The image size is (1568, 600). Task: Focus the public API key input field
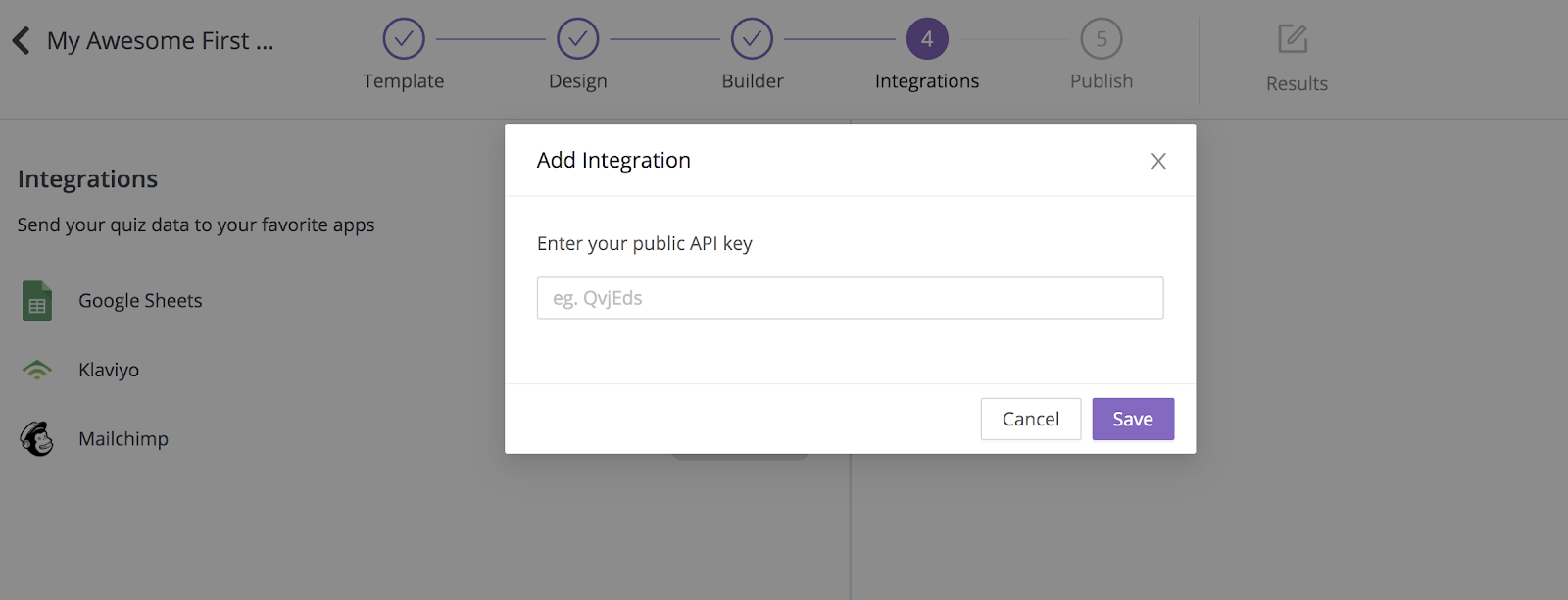[x=850, y=298]
